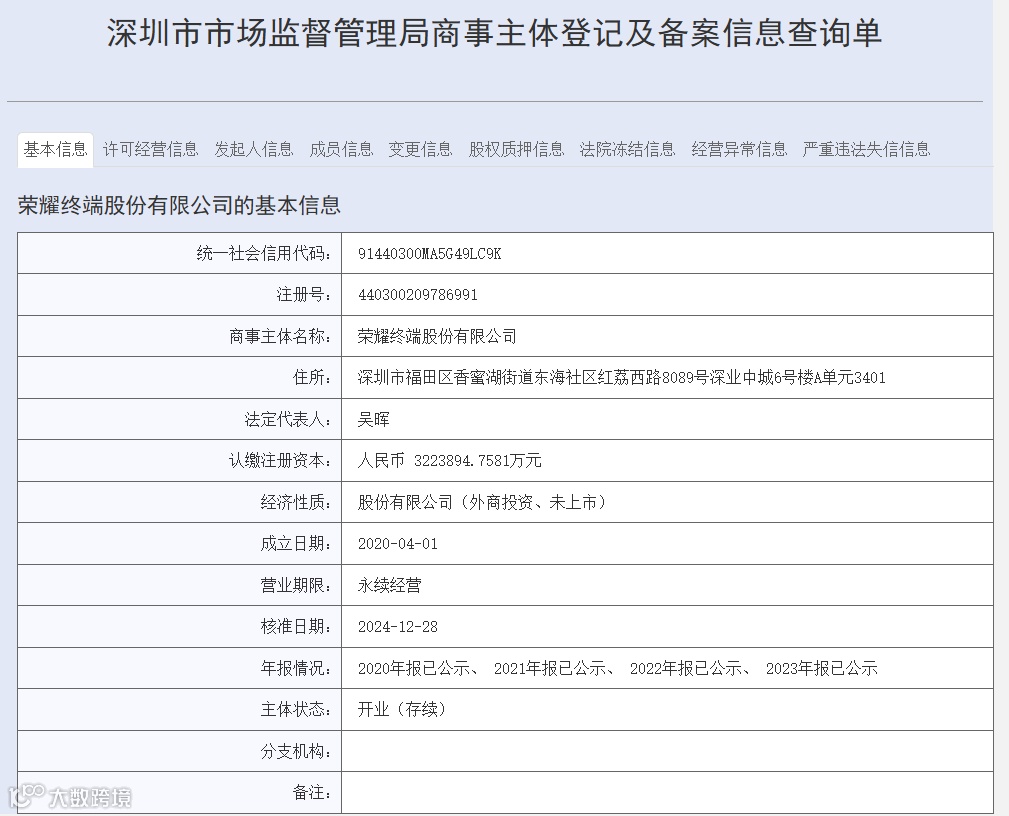Click the 认缴注册资本 label
The width and height of the screenshot is (1009, 816).
click(x=281, y=461)
